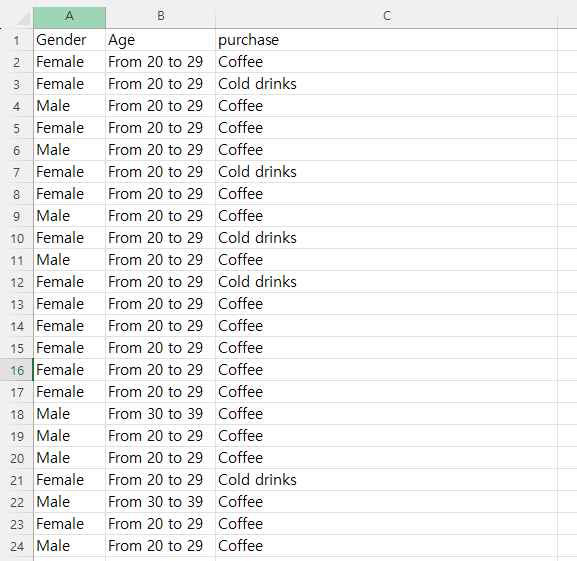This screenshot has width=577, height=561.
Task: Select column C header
Action: pos(386,17)
